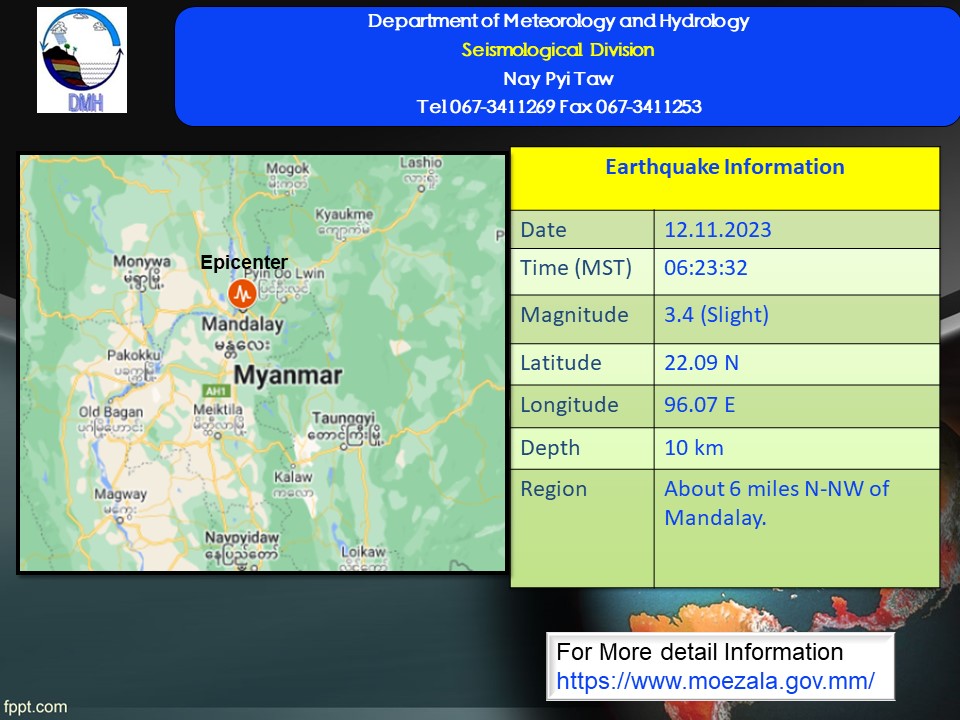Select the longitude value 96.07 E
960x720 pixels.
699,405
